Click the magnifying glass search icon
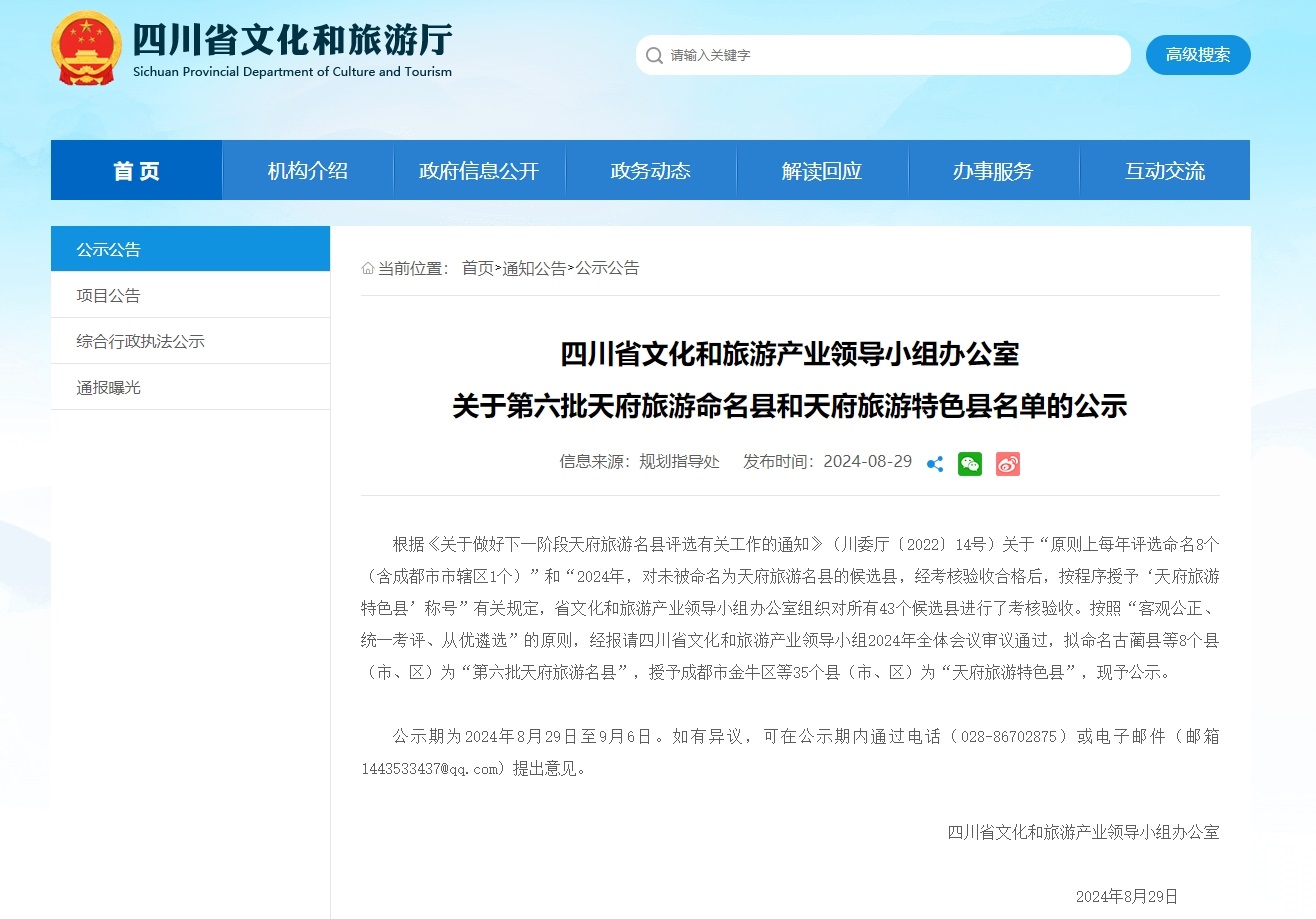The image size is (1316, 919). click(654, 55)
